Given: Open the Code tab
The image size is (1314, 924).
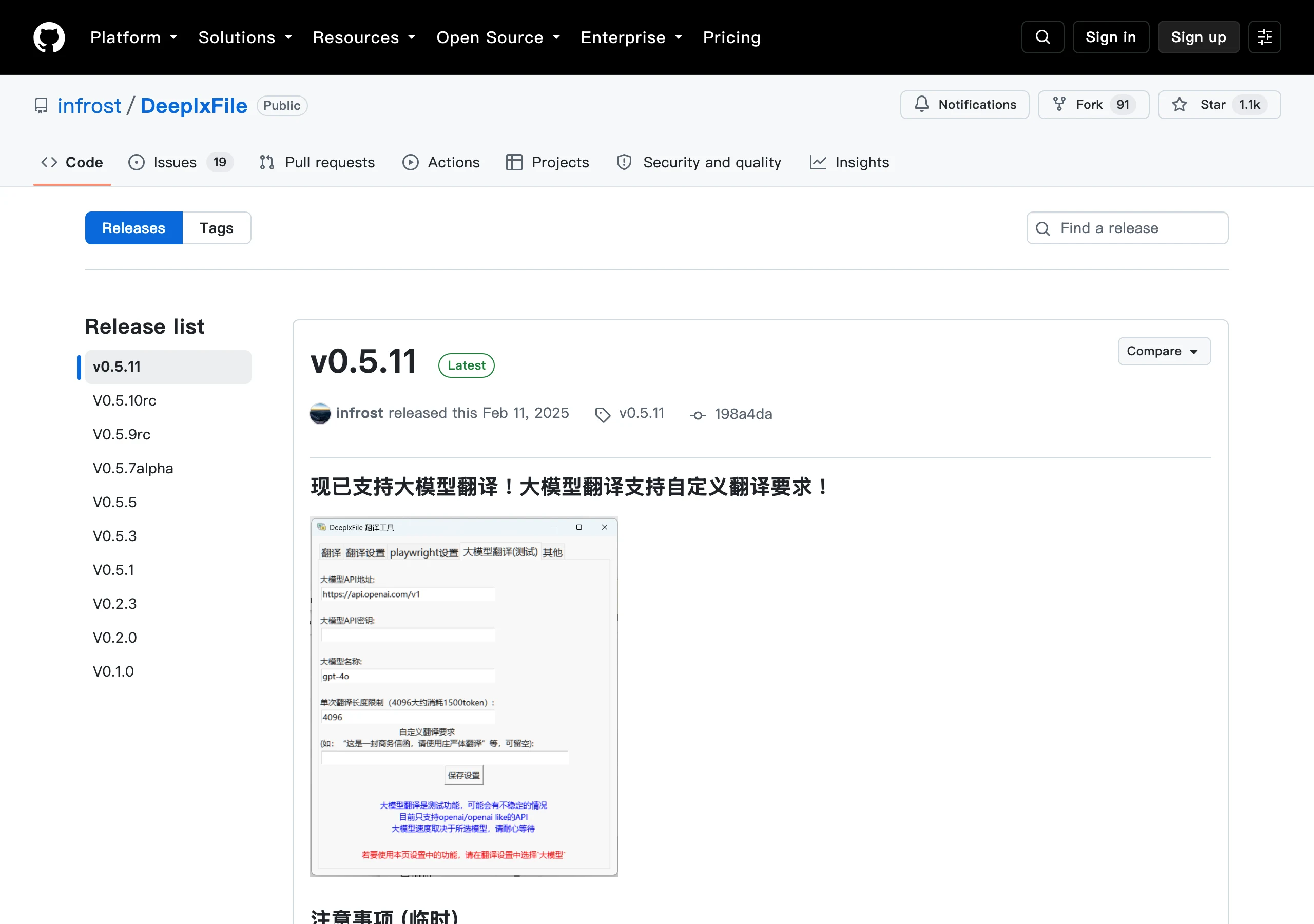Looking at the screenshot, I should [x=72, y=163].
